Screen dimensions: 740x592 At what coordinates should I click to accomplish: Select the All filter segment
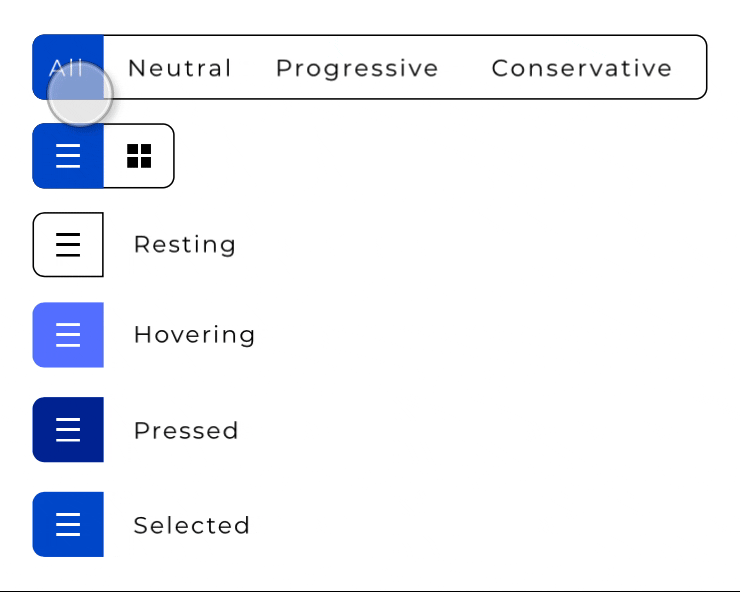[68, 67]
